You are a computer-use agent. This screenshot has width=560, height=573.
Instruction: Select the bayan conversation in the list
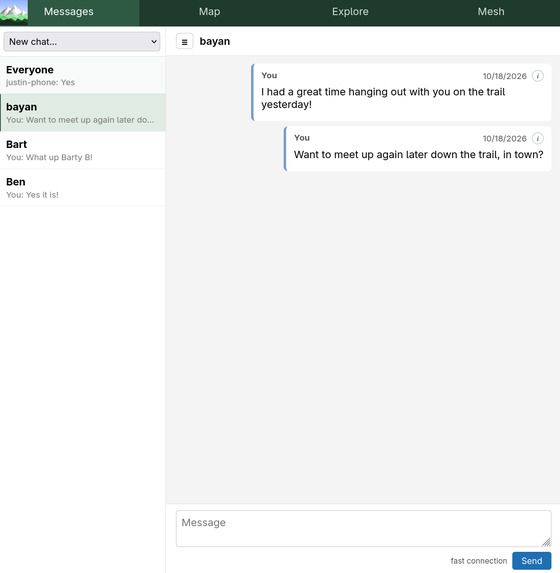(x=83, y=113)
